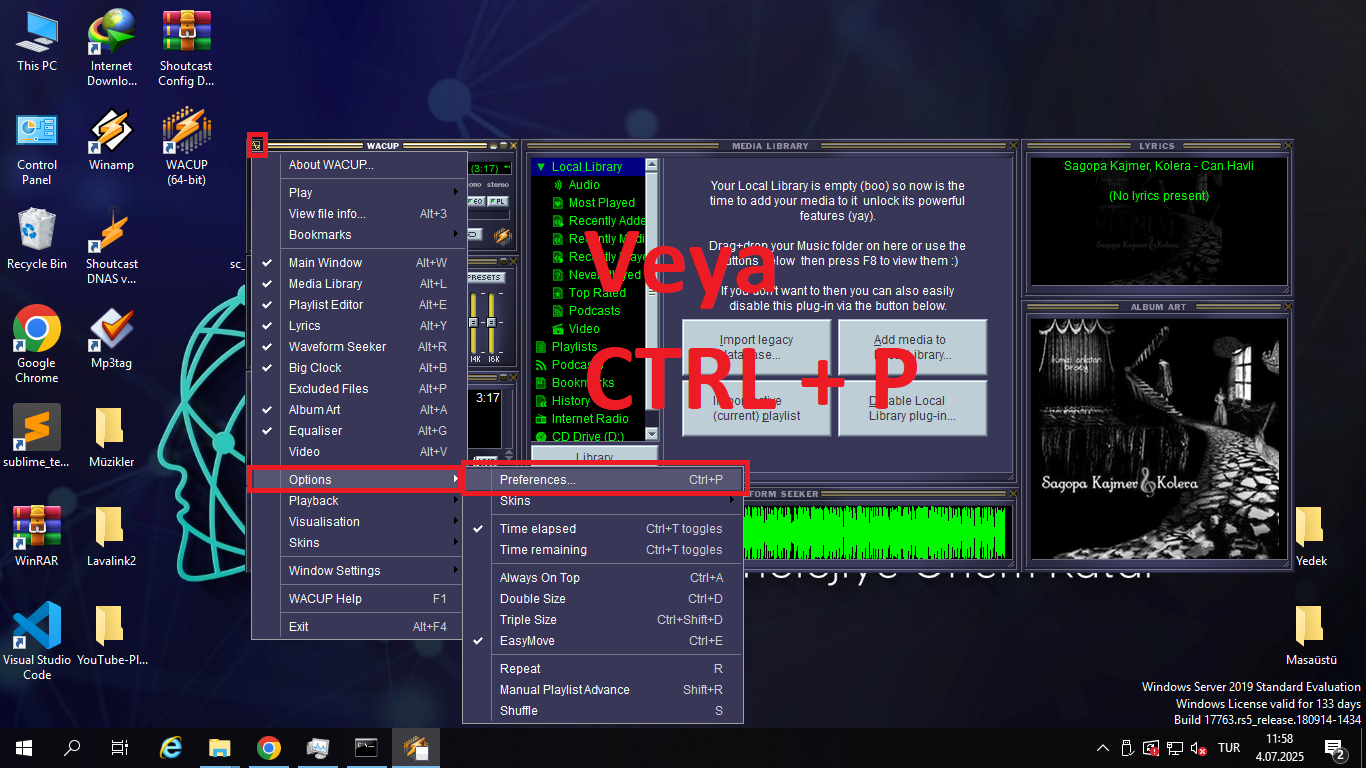Open WACUP Help menu entry
The height and width of the screenshot is (768, 1366).
(358, 599)
